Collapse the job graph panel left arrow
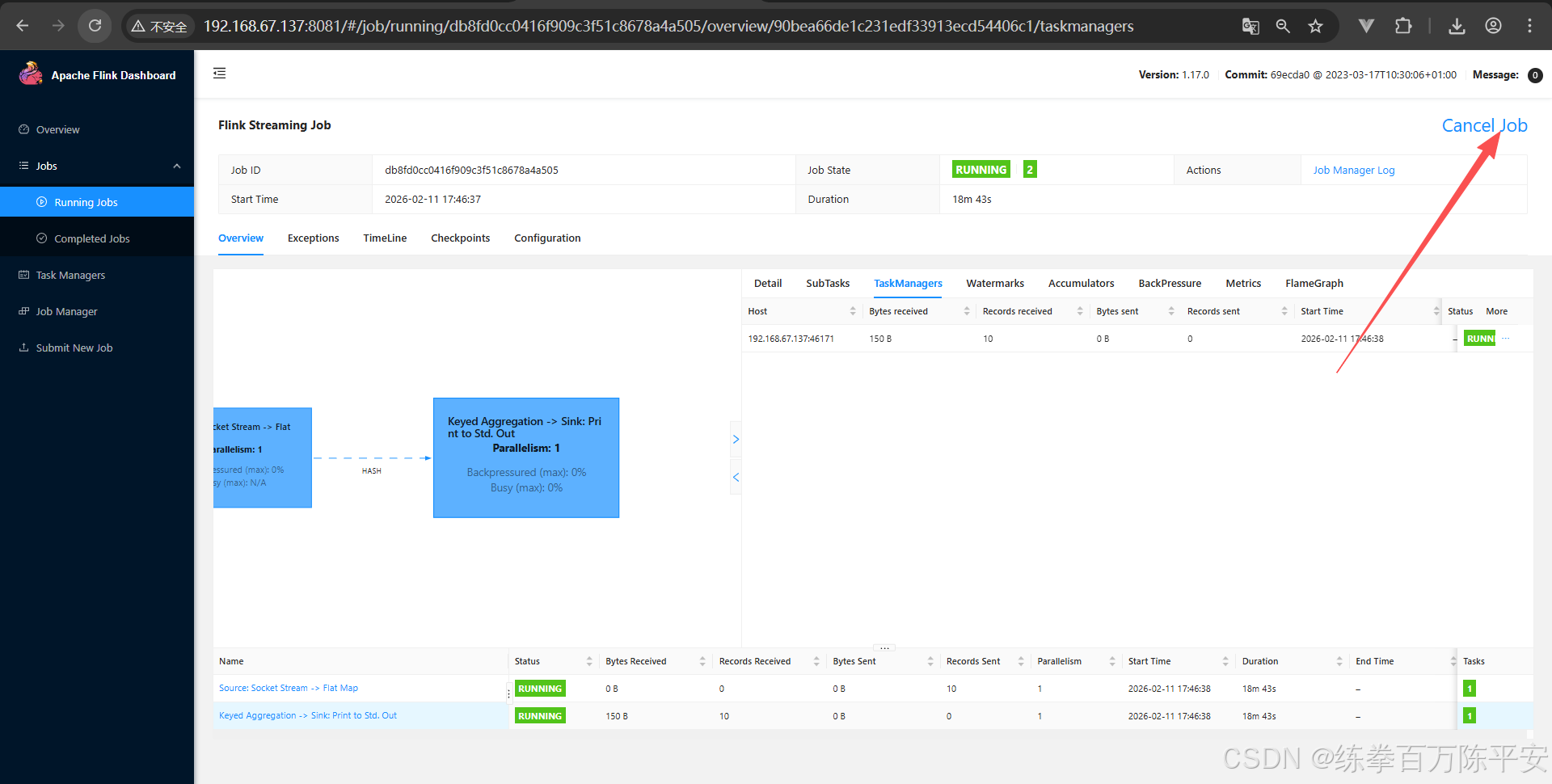Viewport: 1552px width, 784px height. pyautogui.click(x=736, y=478)
